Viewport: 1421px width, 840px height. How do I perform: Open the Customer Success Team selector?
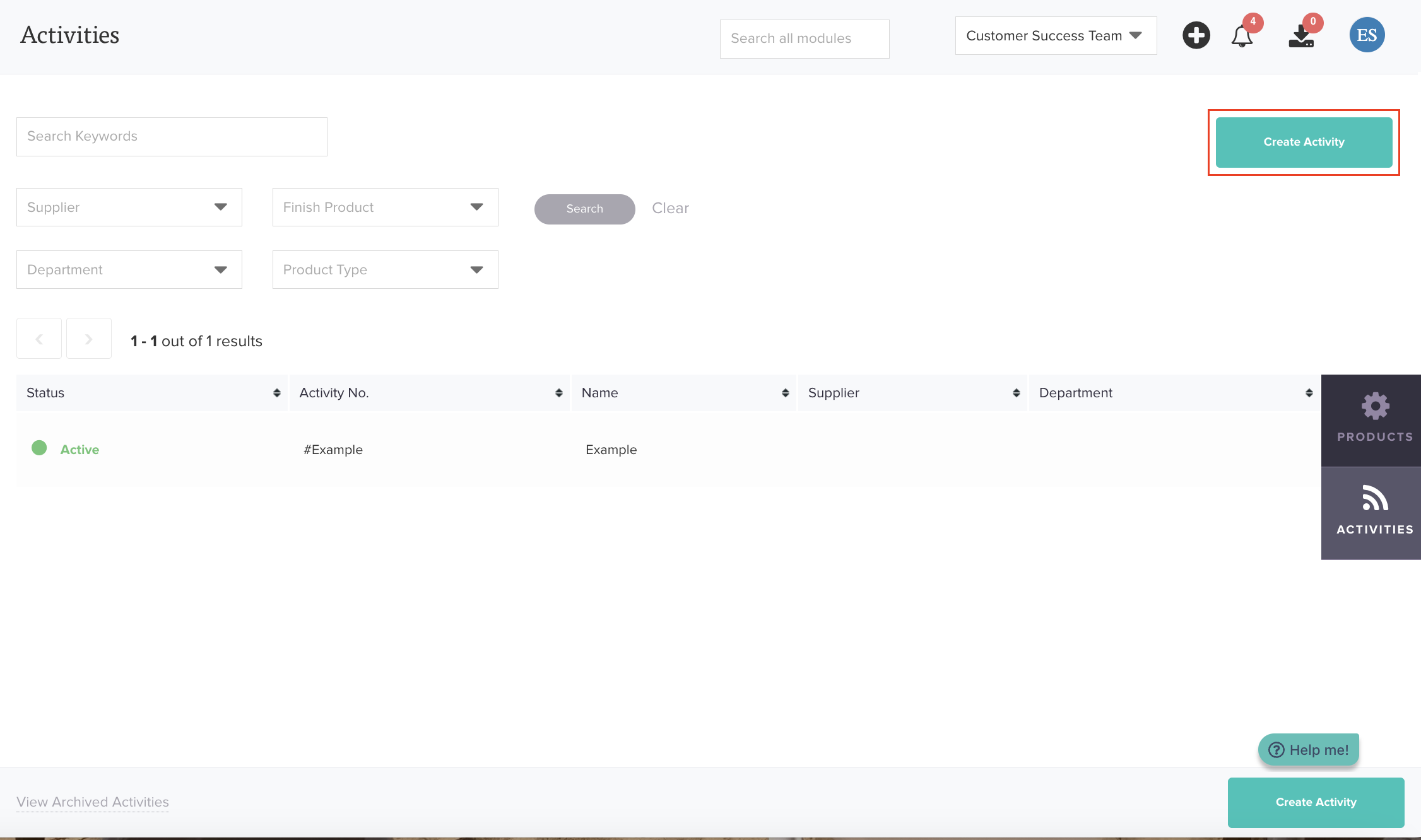click(x=1055, y=36)
